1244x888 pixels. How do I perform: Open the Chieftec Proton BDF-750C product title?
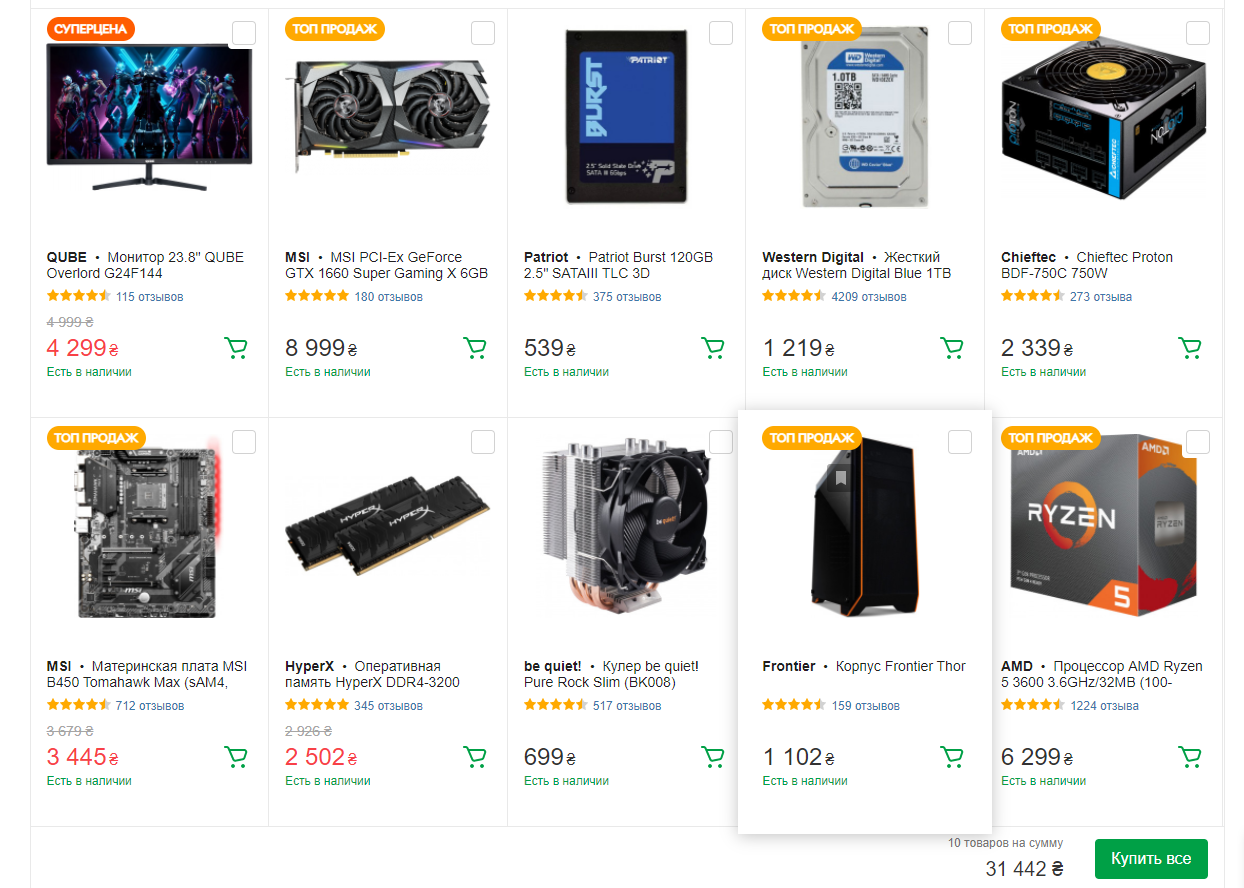click(x=1086, y=265)
